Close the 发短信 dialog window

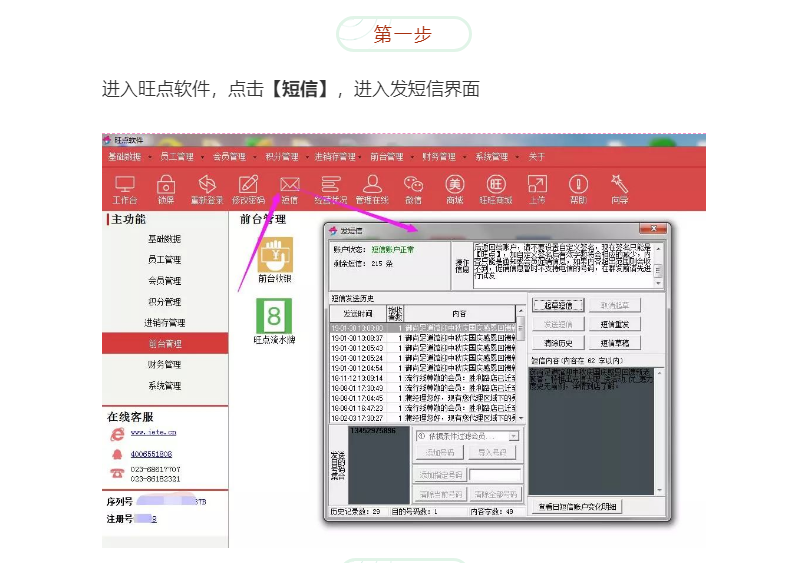tap(654, 229)
